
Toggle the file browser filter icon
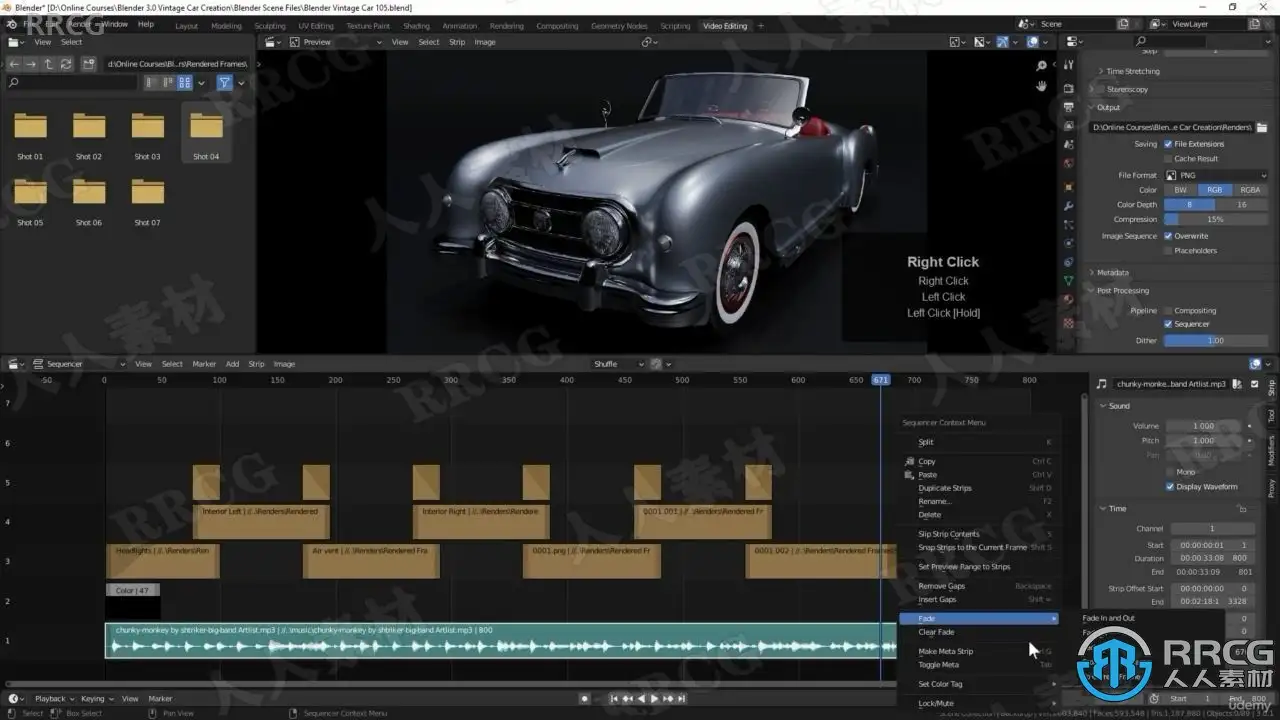(224, 83)
